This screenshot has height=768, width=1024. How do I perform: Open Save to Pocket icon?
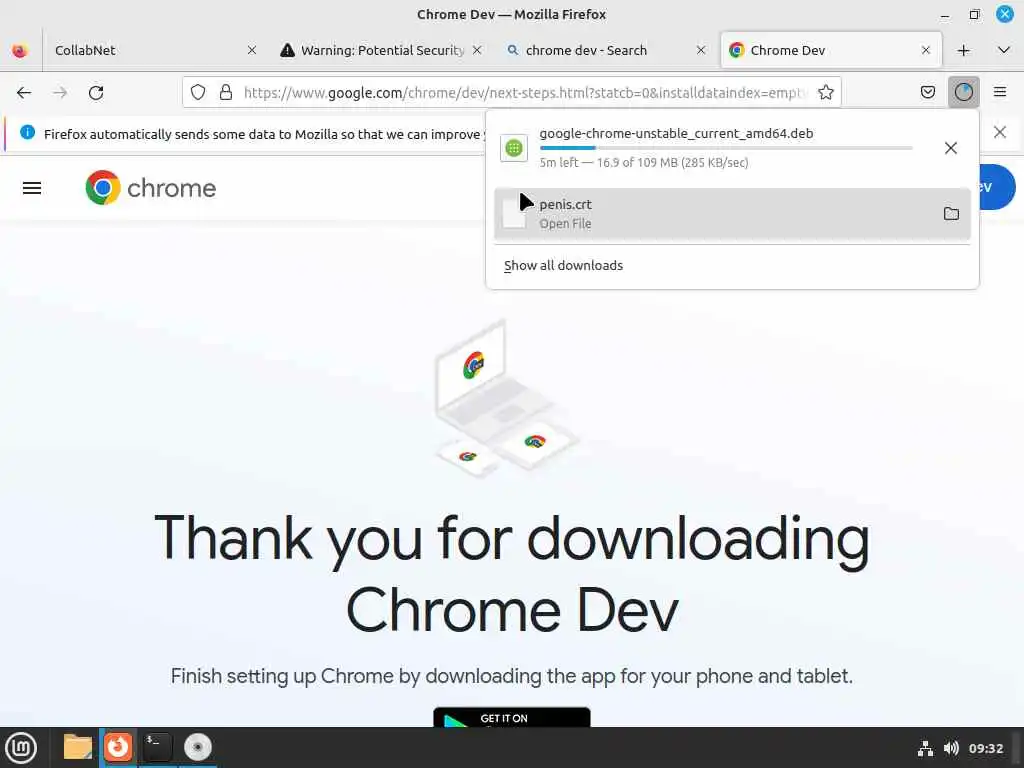927,93
